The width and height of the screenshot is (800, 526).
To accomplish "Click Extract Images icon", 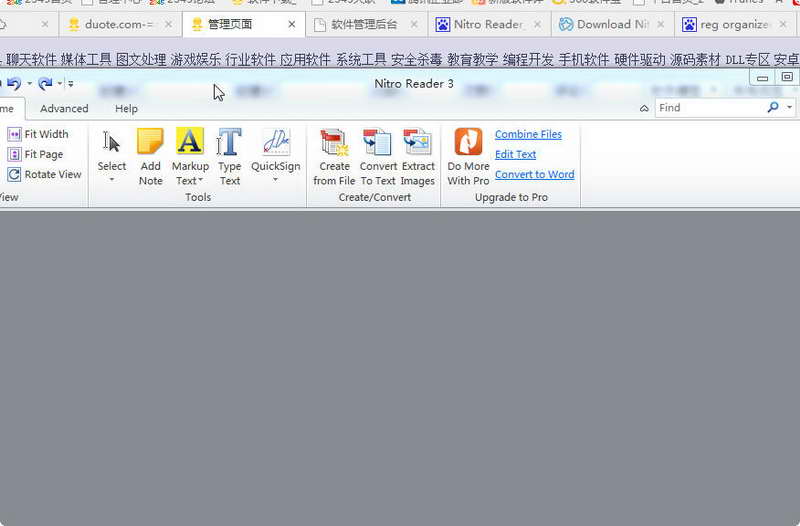I will coord(418,157).
